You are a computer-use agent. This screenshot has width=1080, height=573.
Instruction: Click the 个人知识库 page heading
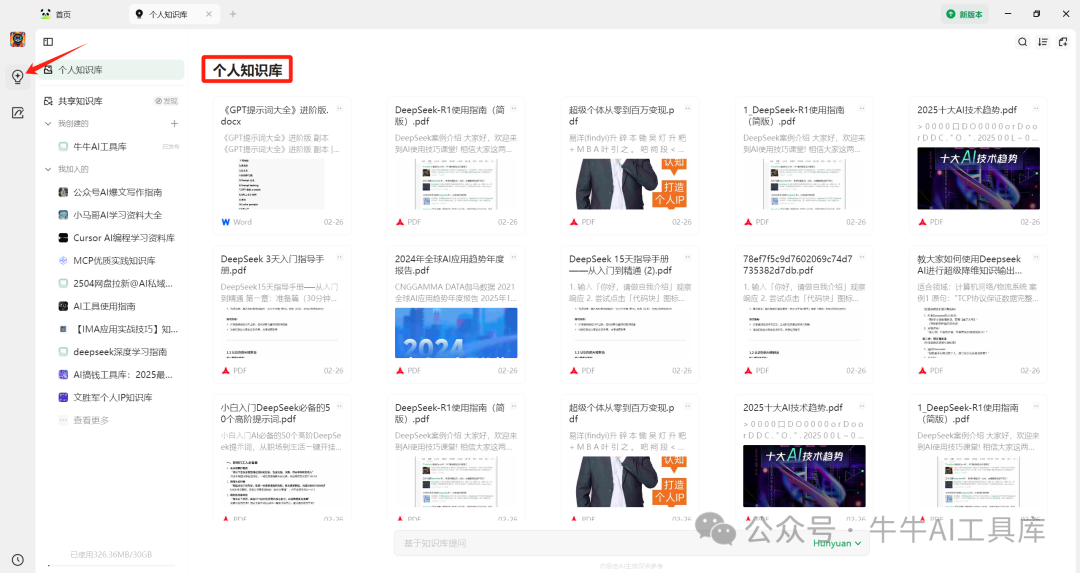[x=247, y=70]
